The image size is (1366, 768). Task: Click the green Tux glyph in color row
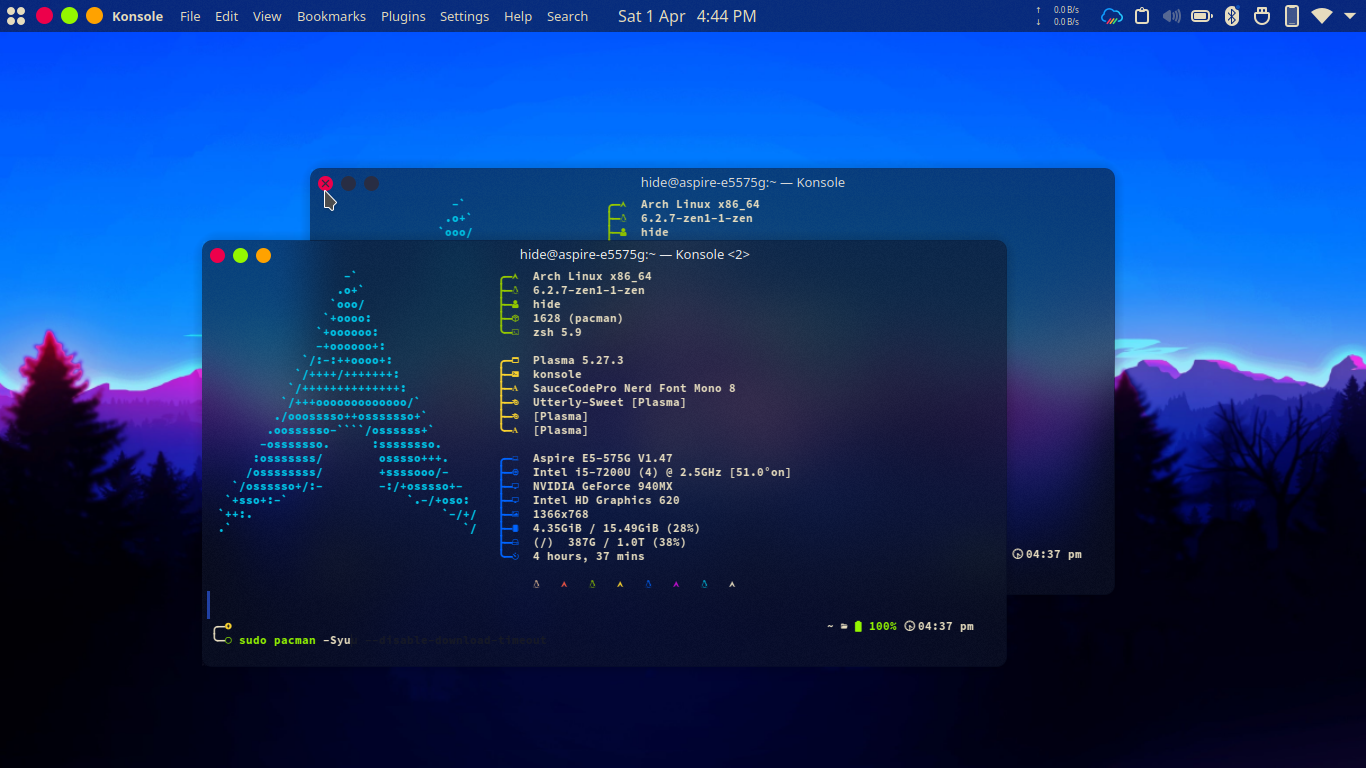tap(592, 584)
